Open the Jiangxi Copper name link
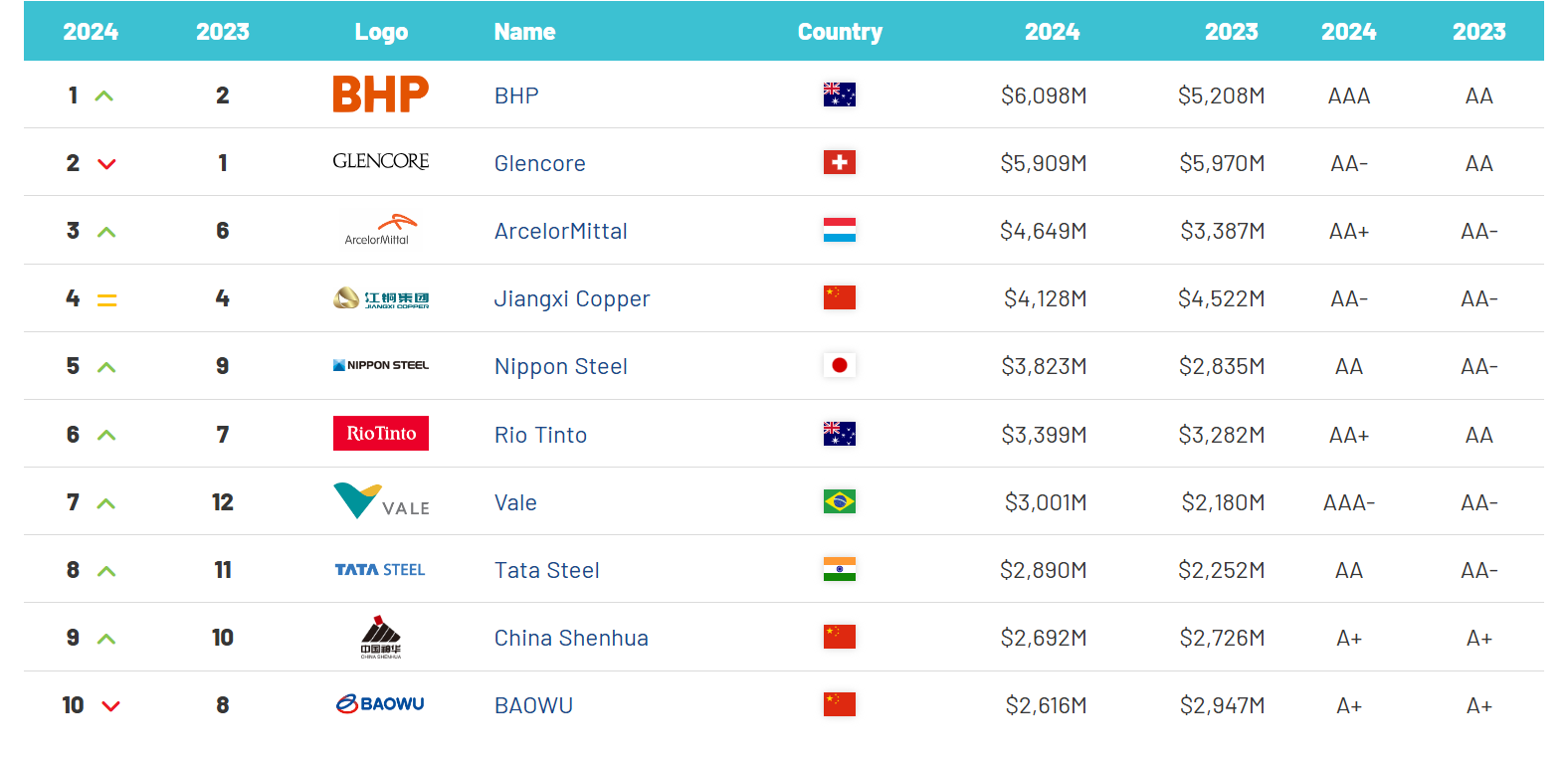1568x764 pixels. [571, 298]
